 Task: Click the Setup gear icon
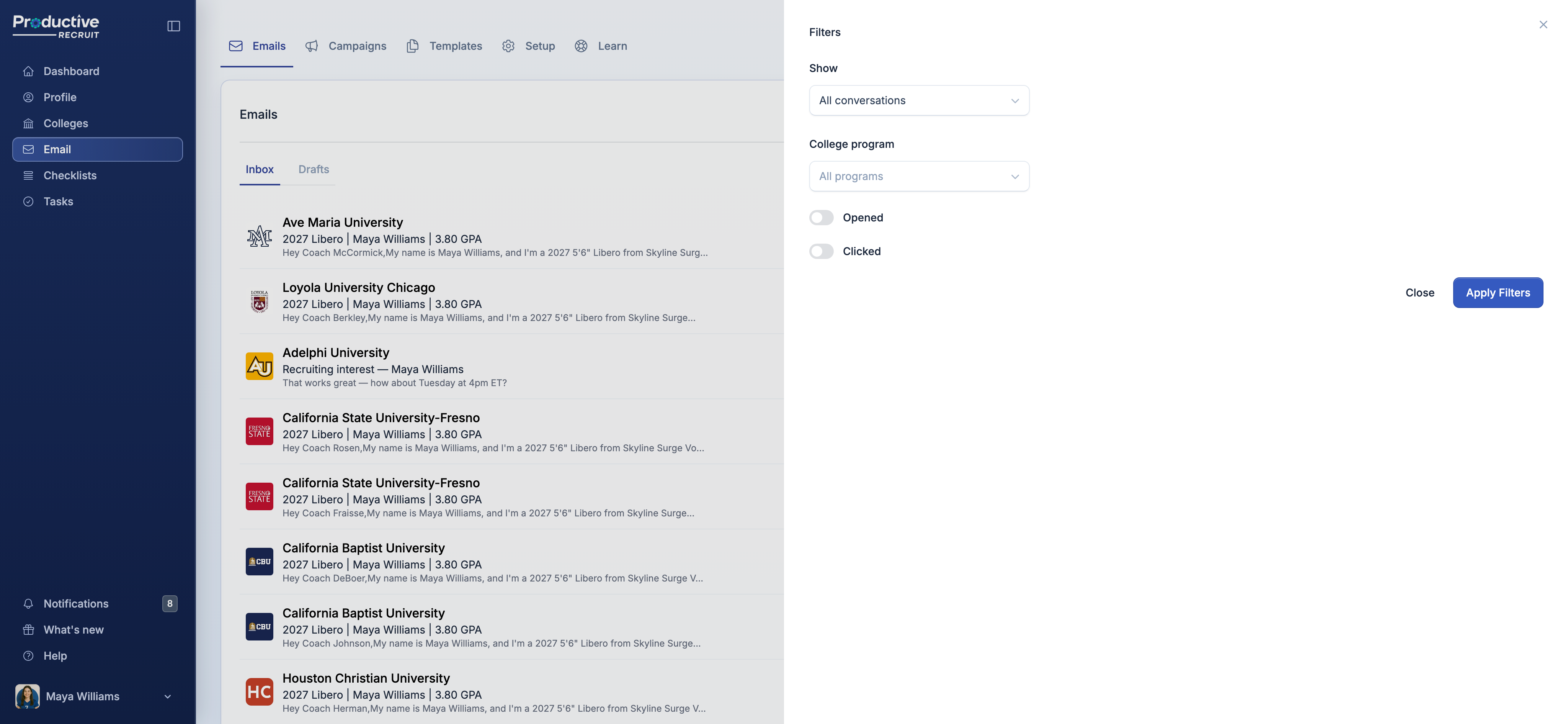(x=508, y=46)
